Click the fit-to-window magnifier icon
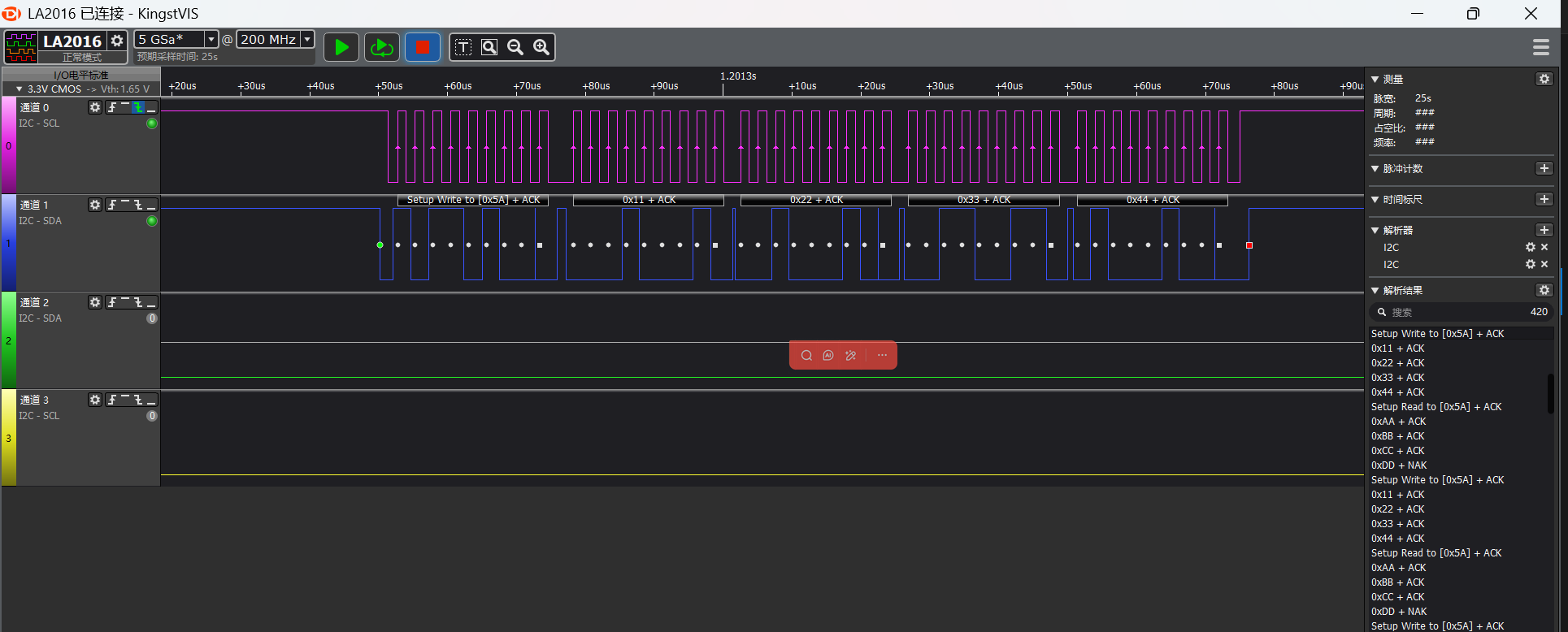 (489, 48)
